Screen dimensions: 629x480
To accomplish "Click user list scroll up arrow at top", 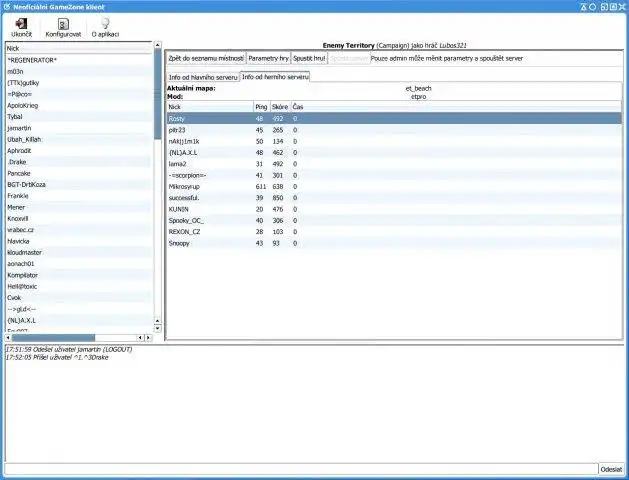I will [158, 45].
